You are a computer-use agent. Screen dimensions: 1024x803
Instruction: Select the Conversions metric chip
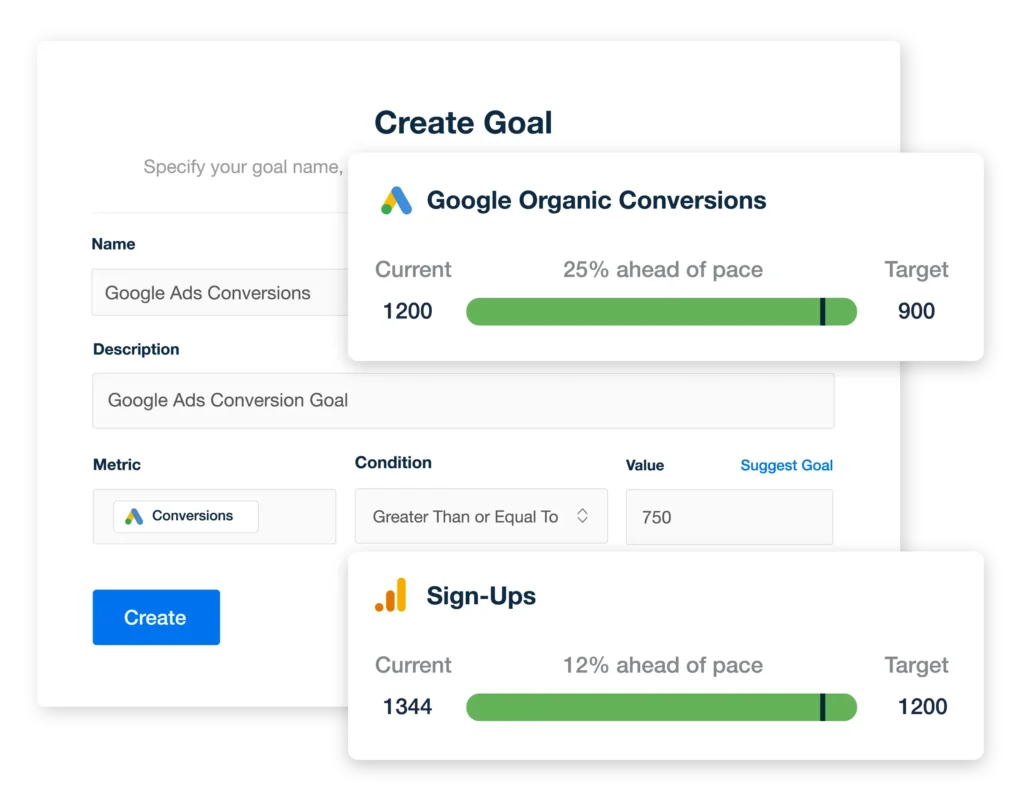186,517
